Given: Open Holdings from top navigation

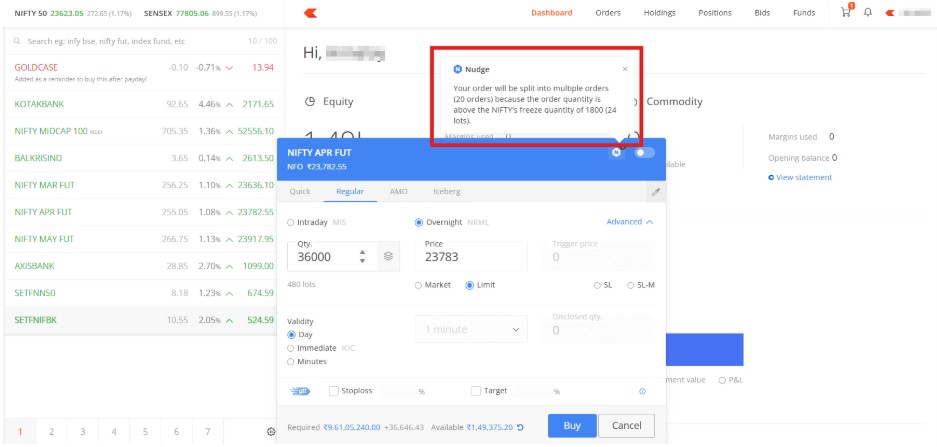Looking at the screenshot, I should pos(659,13).
